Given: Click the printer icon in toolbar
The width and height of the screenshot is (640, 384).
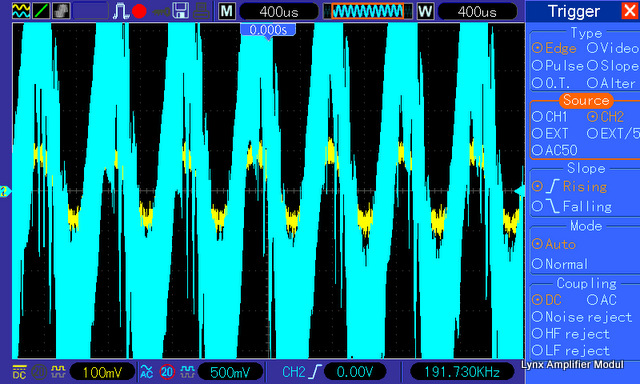Looking at the screenshot, I should tap(201, 11).
